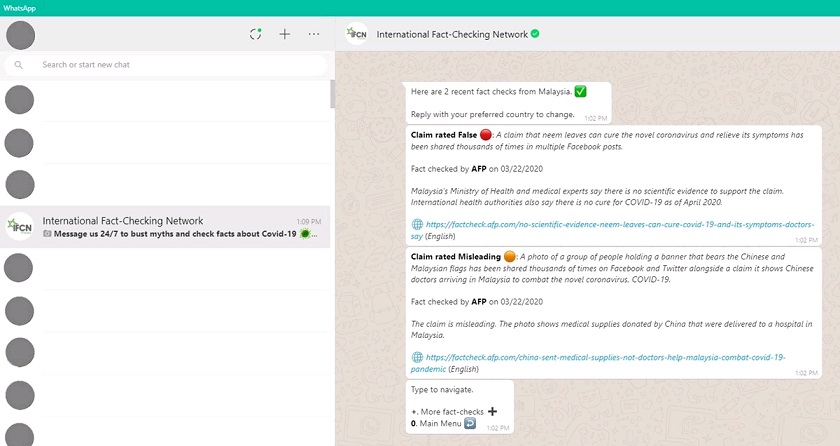Click 'The claim is misleading' explanation text
The image size is (840, 446).
click(x=611, y=329)
